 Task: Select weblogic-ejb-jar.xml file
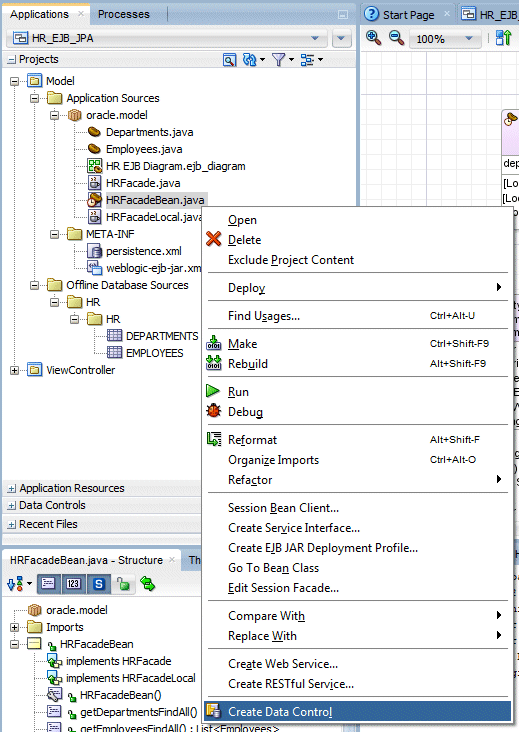point(154,268)
